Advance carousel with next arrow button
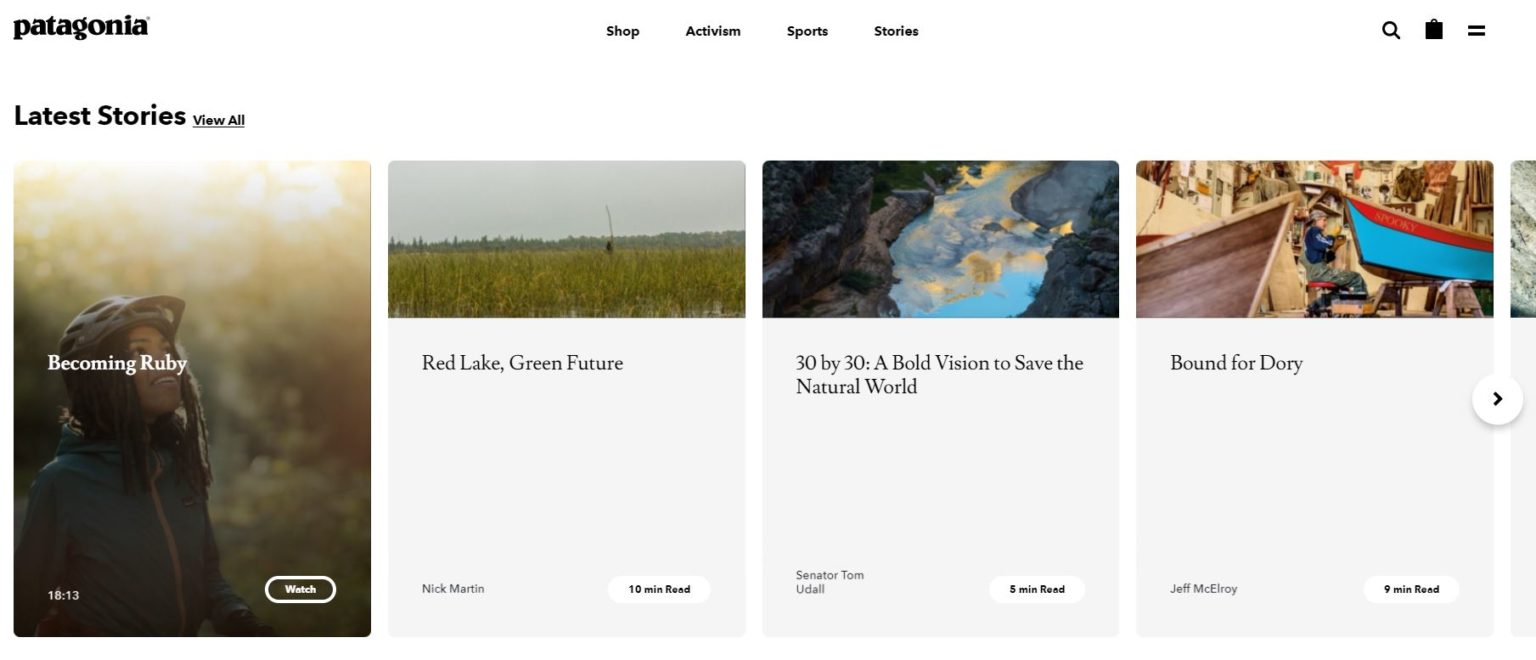 1497,399
